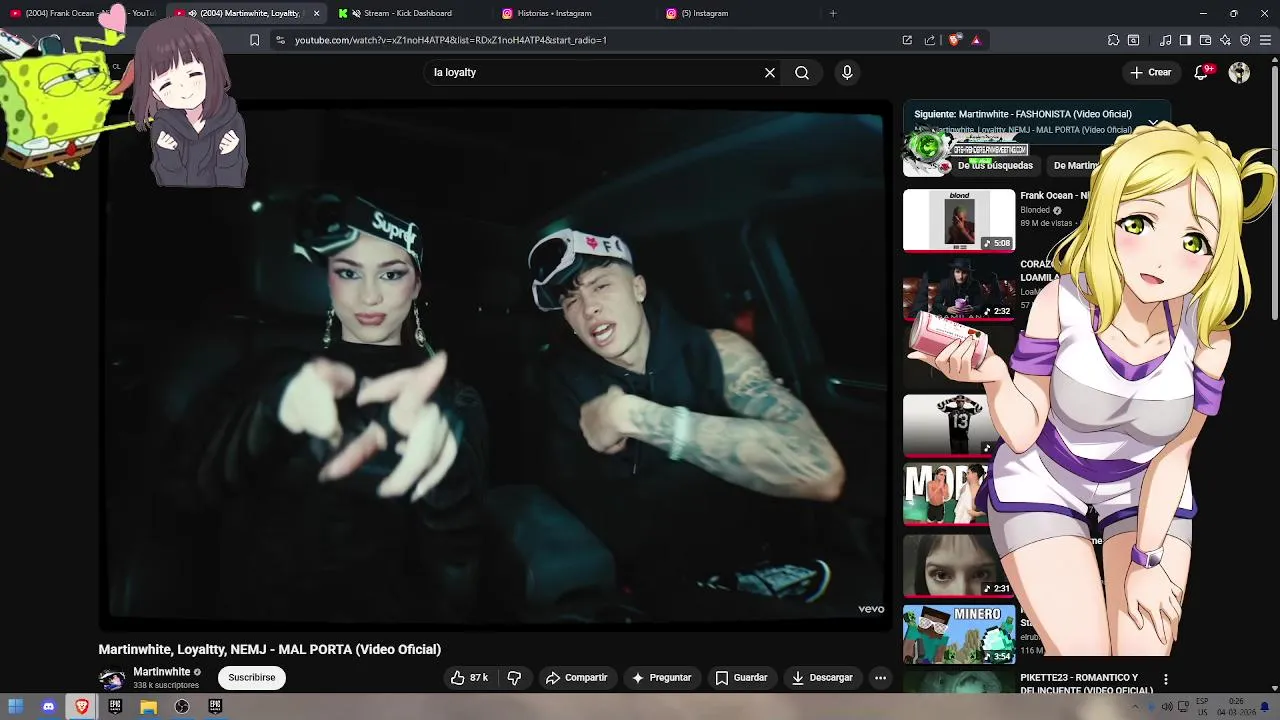This screenshot has width=1280, height=720.
Task: Switch to the Historias • Instagram tab
Action: (x=554, y=13)
